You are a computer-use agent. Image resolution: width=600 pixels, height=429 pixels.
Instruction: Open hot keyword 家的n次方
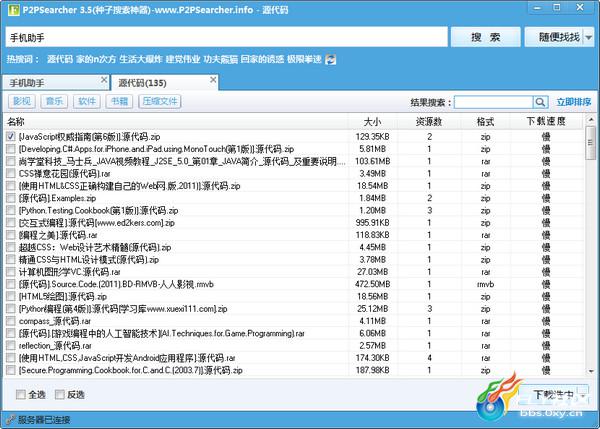96,59
